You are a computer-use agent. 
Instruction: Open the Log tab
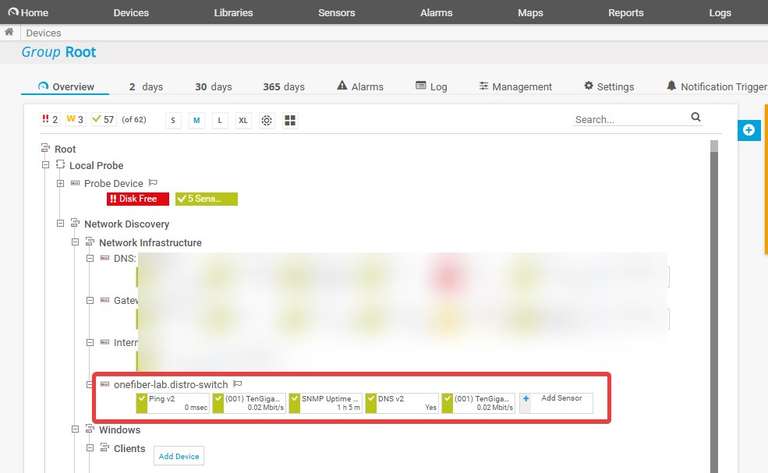[x=431, y=87]
